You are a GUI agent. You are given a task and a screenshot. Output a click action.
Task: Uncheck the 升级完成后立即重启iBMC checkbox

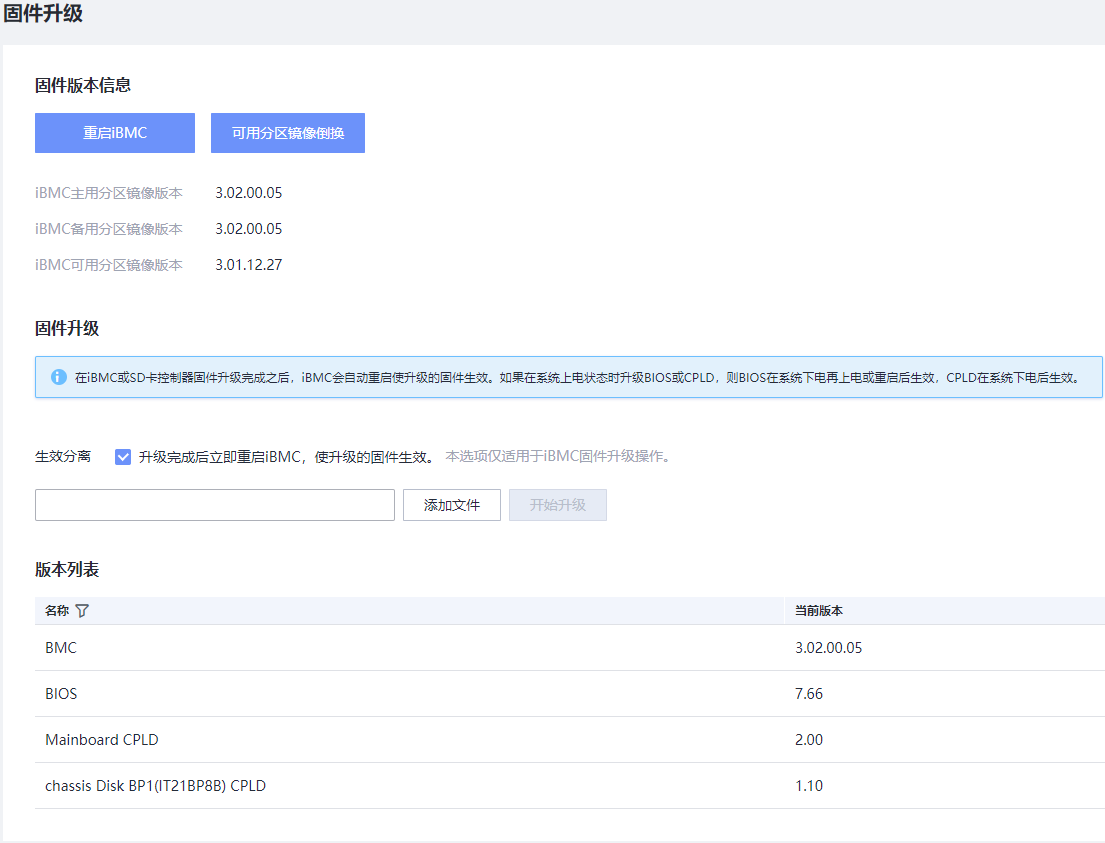click(123, 457)
